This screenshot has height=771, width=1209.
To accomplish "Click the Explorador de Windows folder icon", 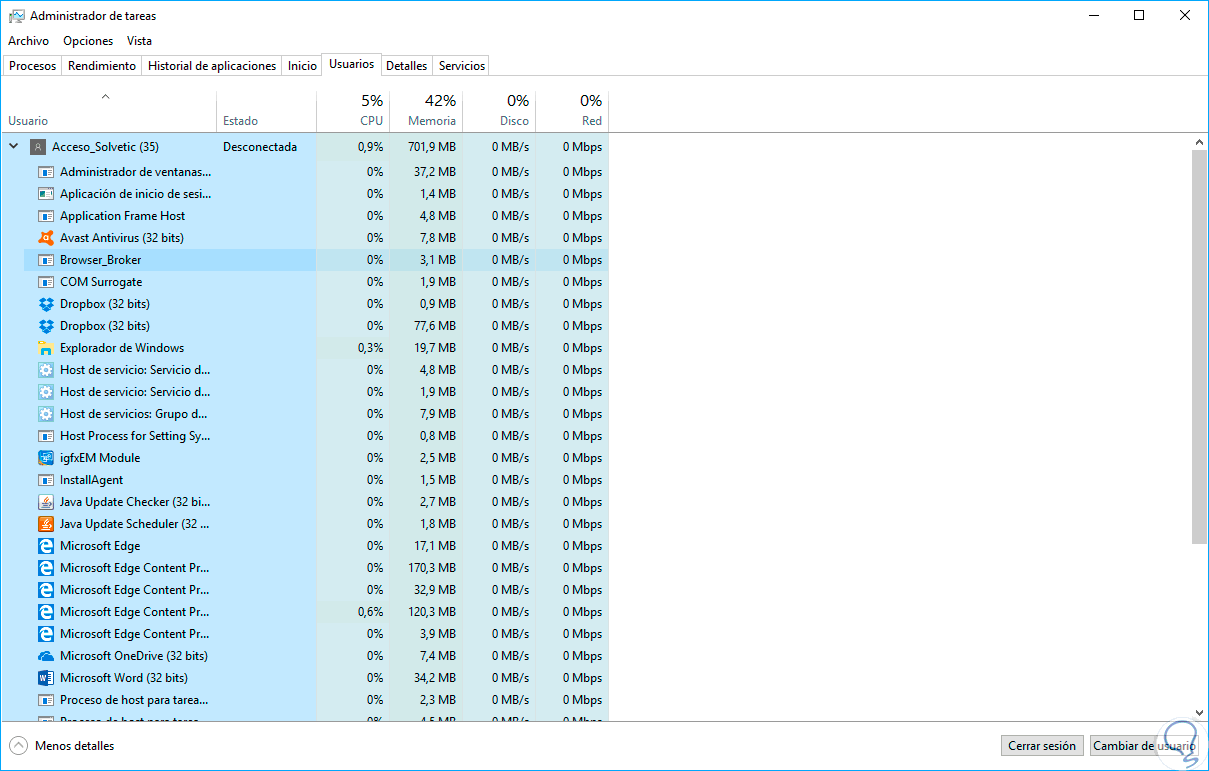I will click(x=45, y=348).
